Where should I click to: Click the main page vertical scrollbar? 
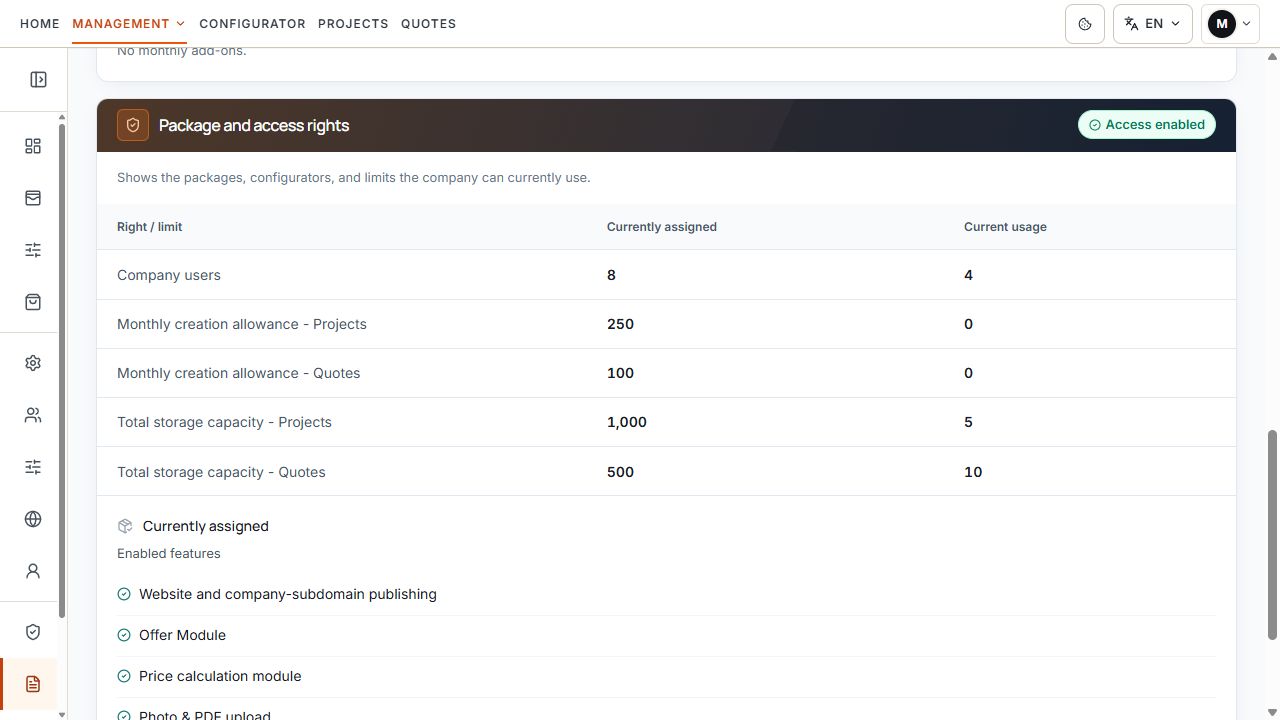pyautogui.click(x=1272, y=535)
